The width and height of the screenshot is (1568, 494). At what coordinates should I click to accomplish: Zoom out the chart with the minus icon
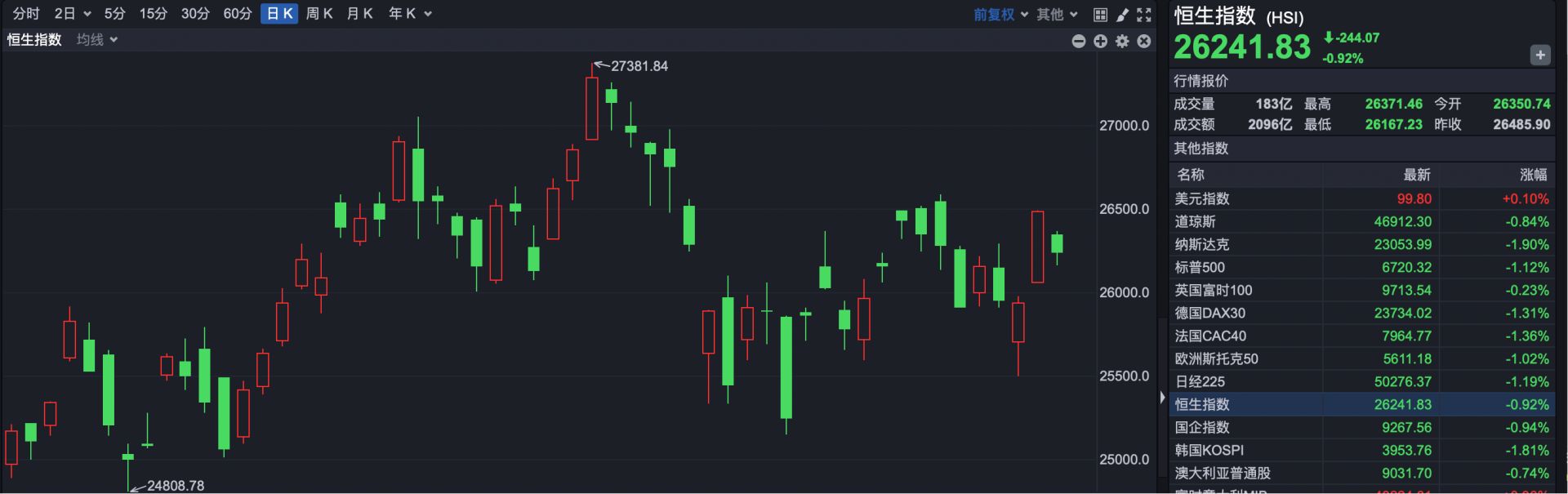coord(1079,41)
